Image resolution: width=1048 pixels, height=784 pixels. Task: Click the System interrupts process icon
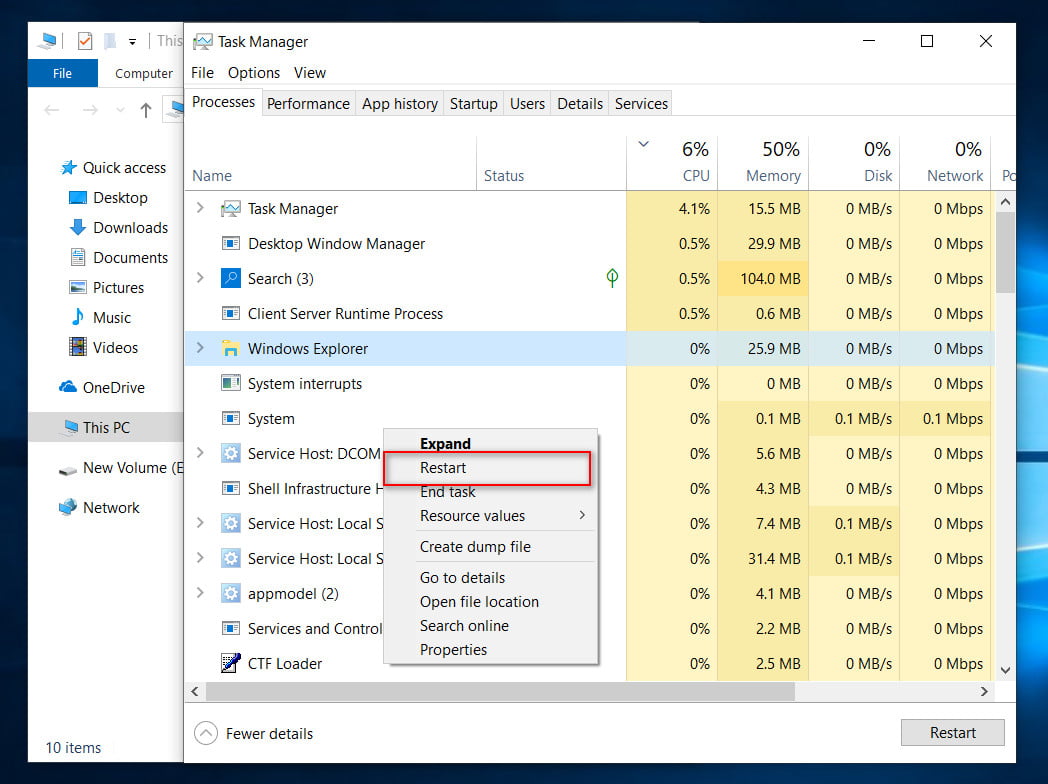[231, 384]
